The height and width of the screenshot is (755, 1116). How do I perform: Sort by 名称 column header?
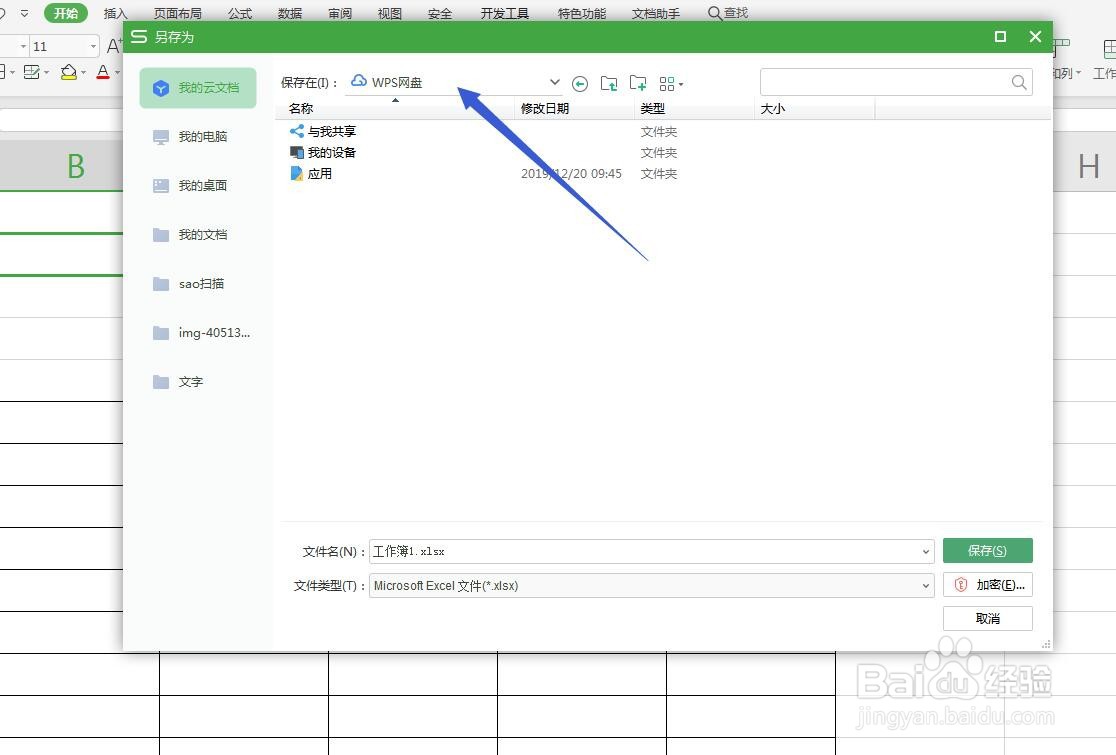pos(395,109)
